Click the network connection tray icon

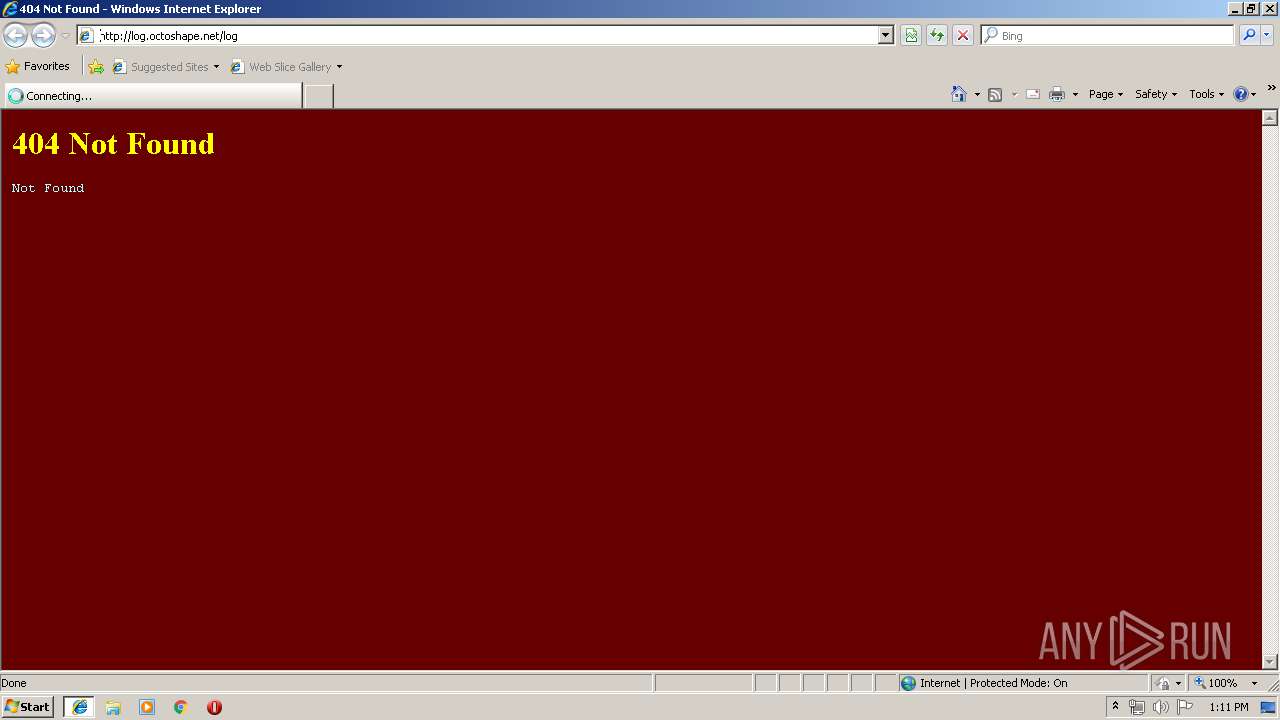tap(1137, 707)
